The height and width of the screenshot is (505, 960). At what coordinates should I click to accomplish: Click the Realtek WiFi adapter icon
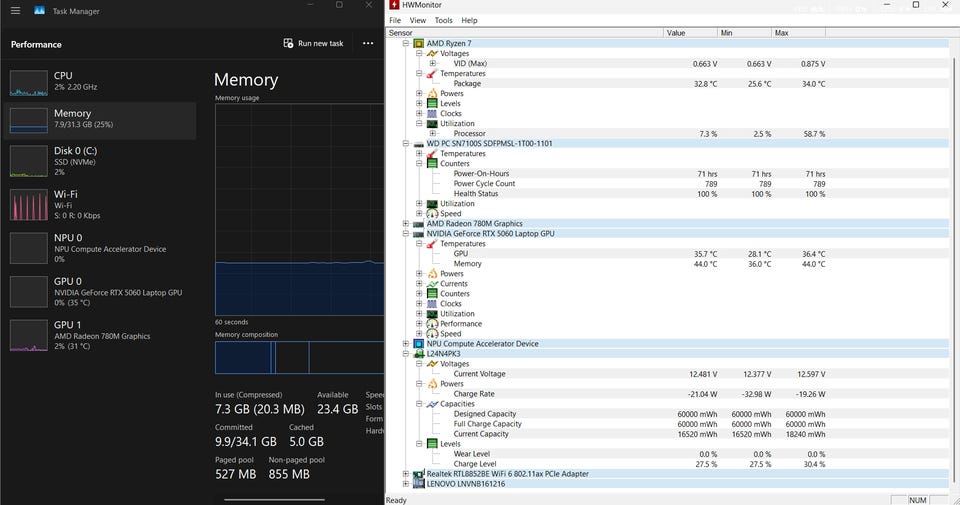(x=419, y=474)
